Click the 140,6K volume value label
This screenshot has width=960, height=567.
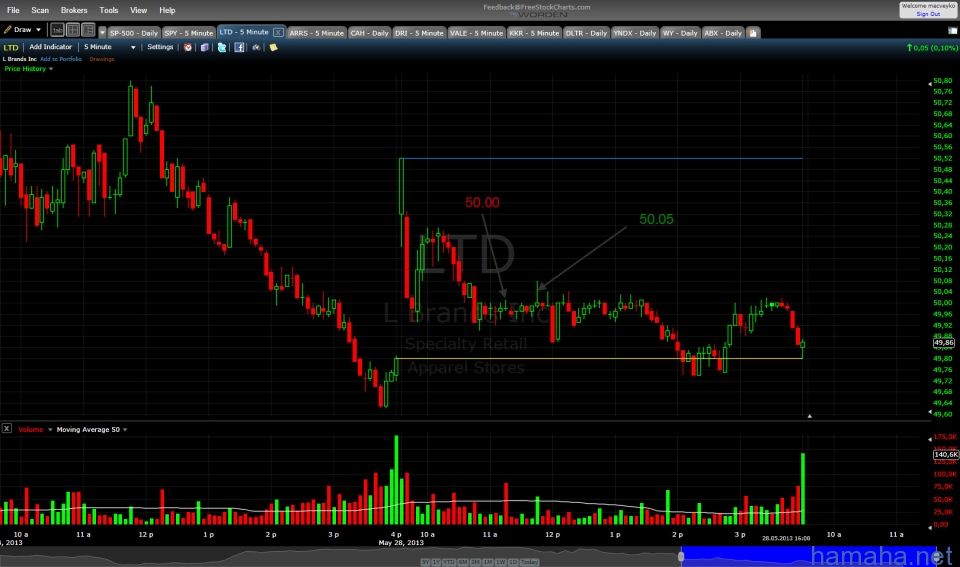(946, 454)
